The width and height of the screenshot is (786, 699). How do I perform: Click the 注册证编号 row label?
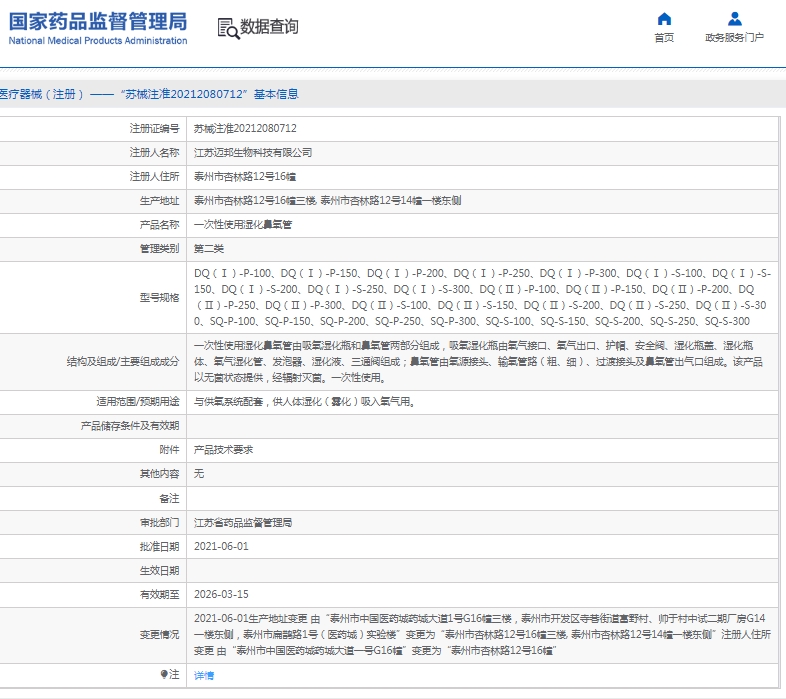pos(154,128)
